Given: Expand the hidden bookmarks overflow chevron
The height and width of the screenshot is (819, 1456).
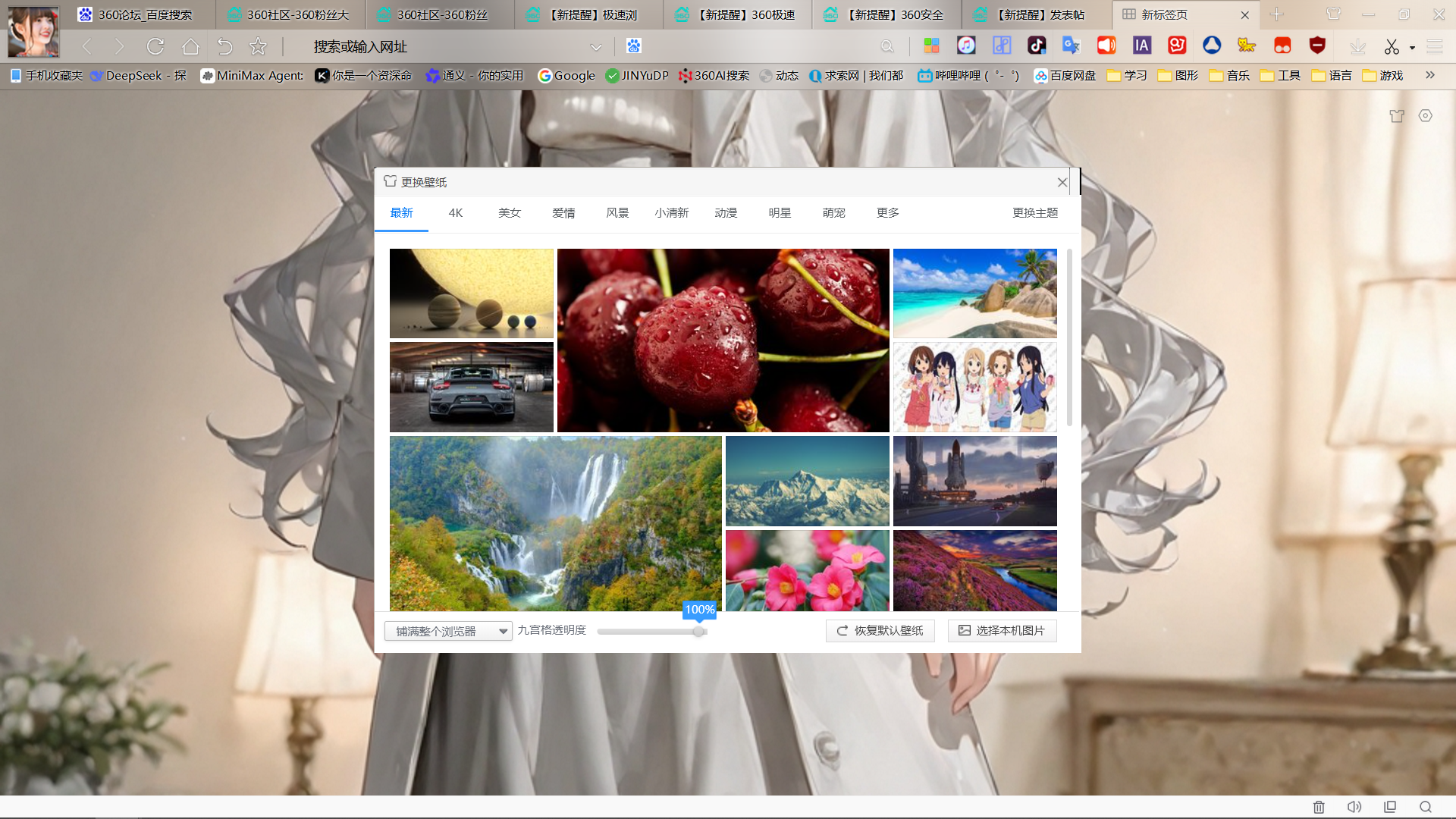Looking at the screenshot, I should (1430, 75).
